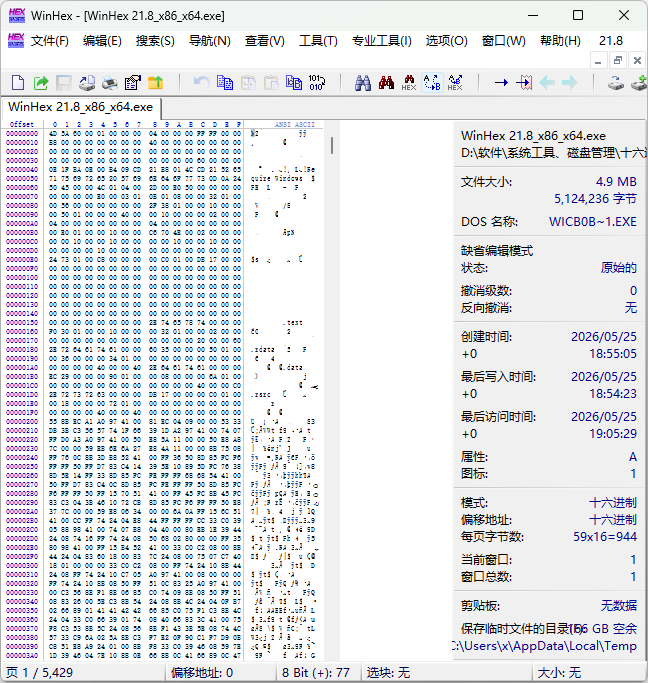Viewport: 648px width, 683px height.
Task: Click offset row 000003A0
Action: coord(22,655)
